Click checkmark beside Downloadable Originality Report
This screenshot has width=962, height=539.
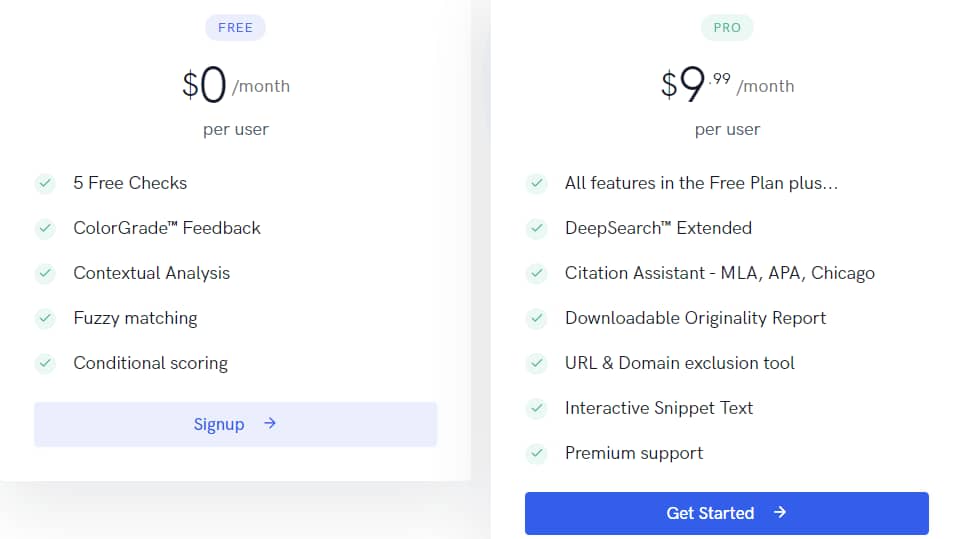(536, 318)
